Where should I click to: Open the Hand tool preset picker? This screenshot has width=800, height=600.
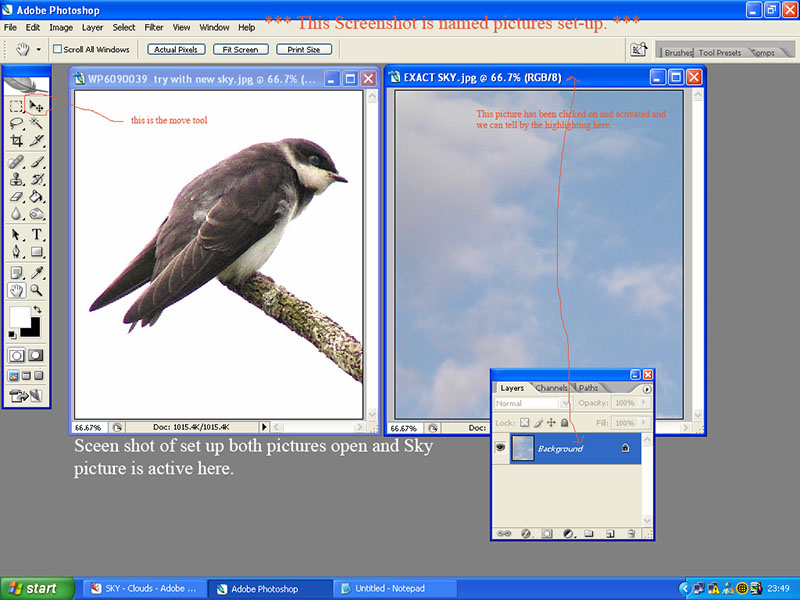tap(38, 49)
